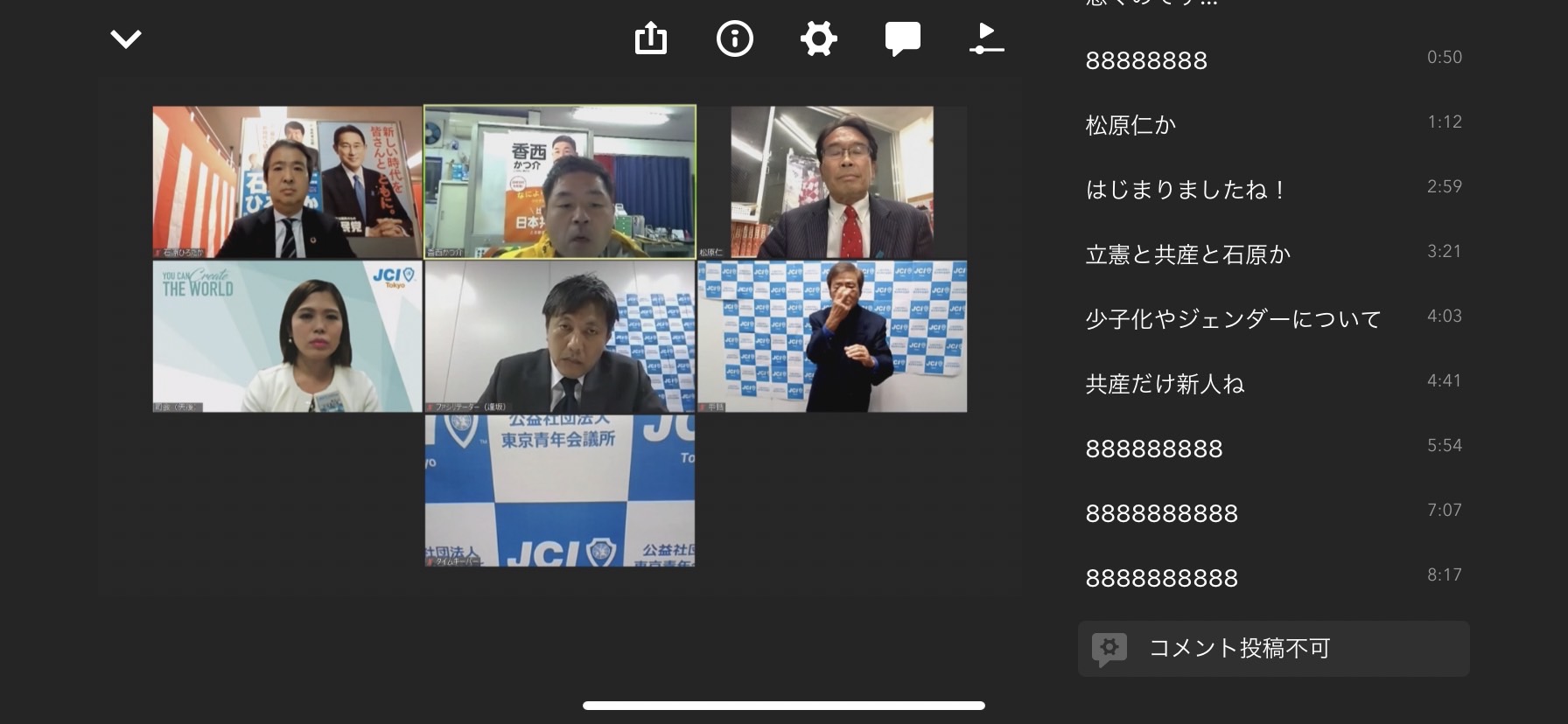Tap the timekeeper JCI banner tile
Image resolution: width=1568 pixels, height=724 pixels.
(x=560, y=491)
